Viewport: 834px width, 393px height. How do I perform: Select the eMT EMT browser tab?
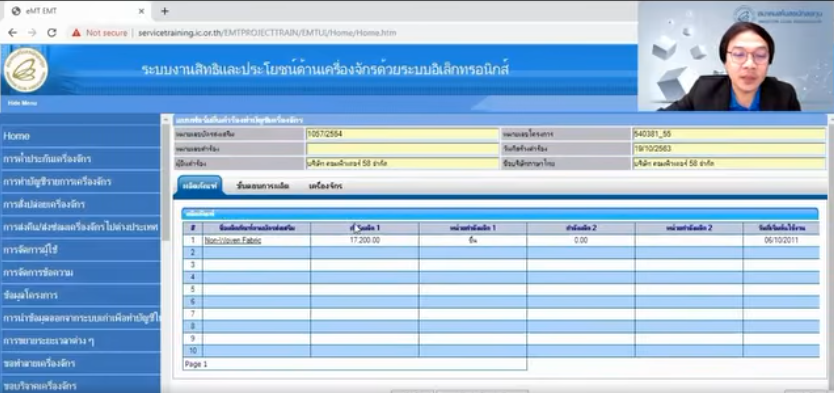click(x=77, y=11)
